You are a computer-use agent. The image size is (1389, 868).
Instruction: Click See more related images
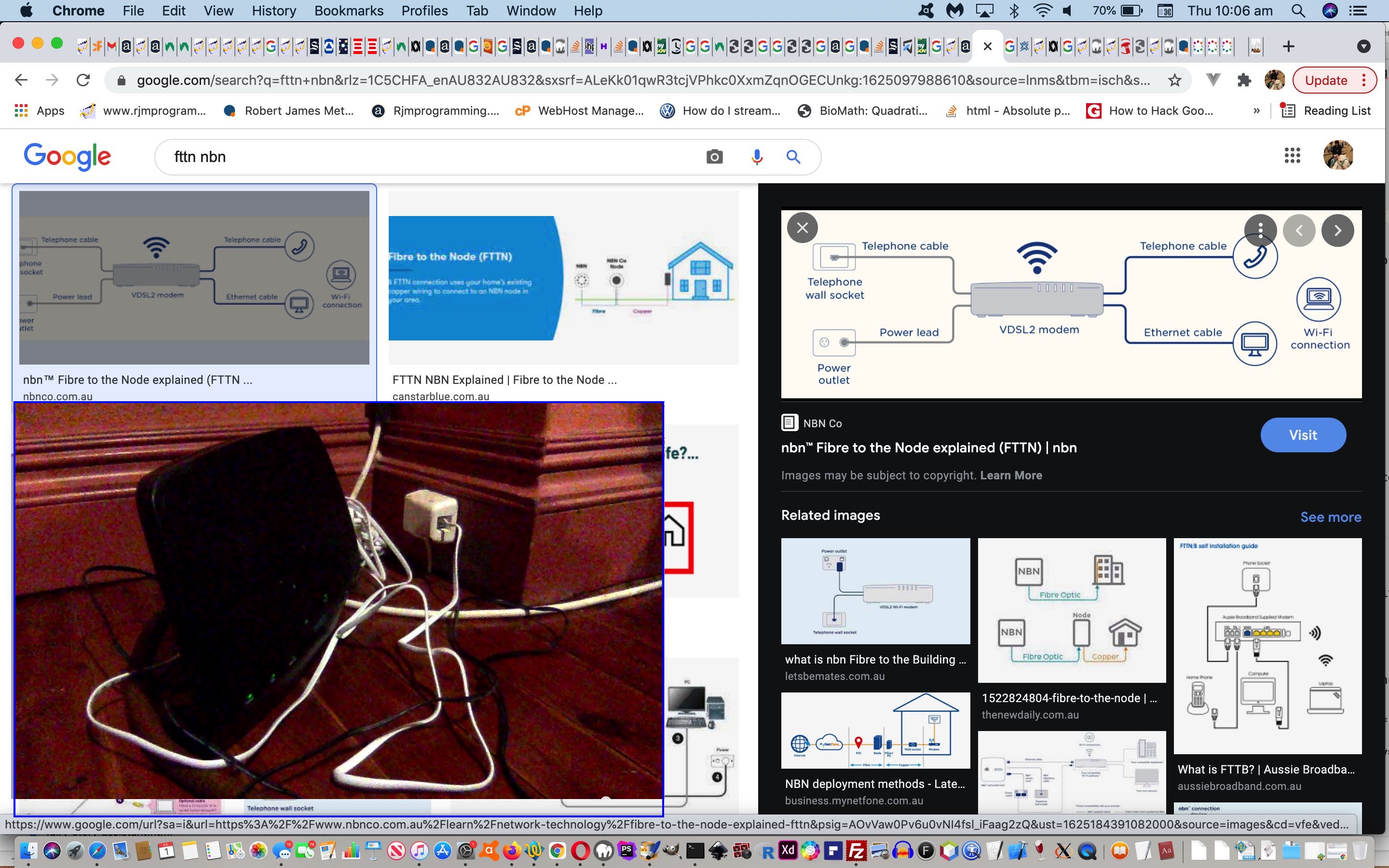click(1331, 517)
